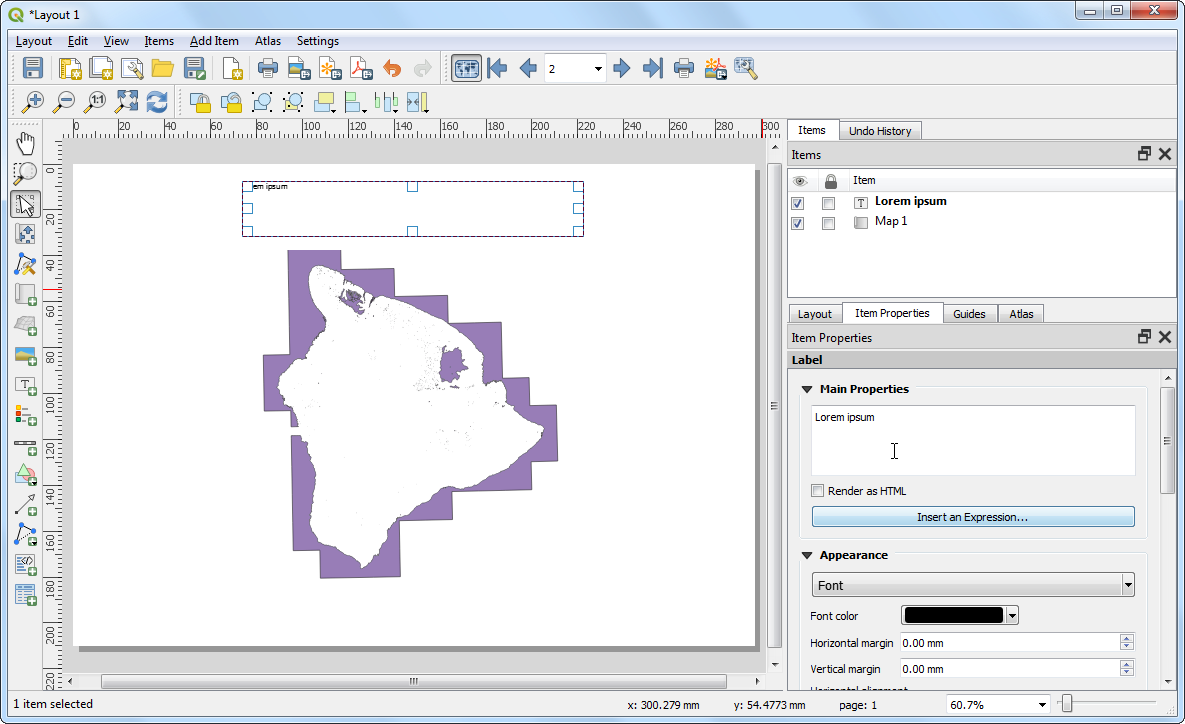Lock the Map 1 item
Screen dimensions: 1185x724
pos(828,223)
